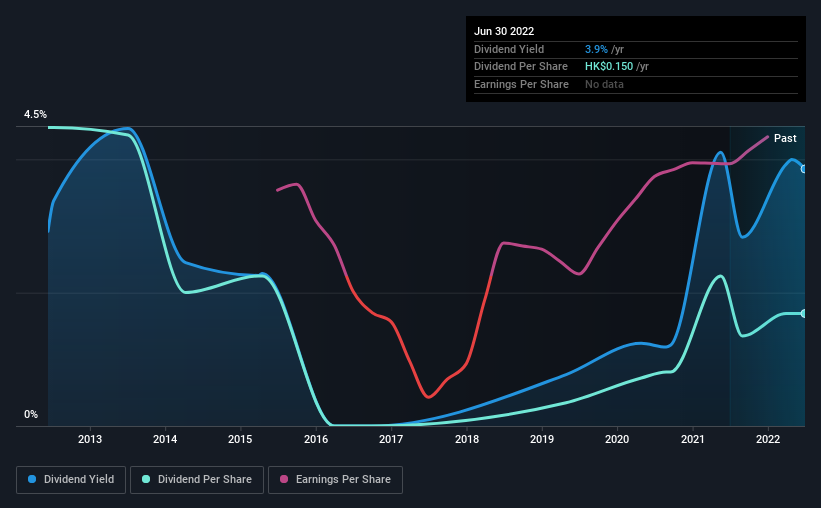Click the 2021 x-axis label

tap(693, 439)
